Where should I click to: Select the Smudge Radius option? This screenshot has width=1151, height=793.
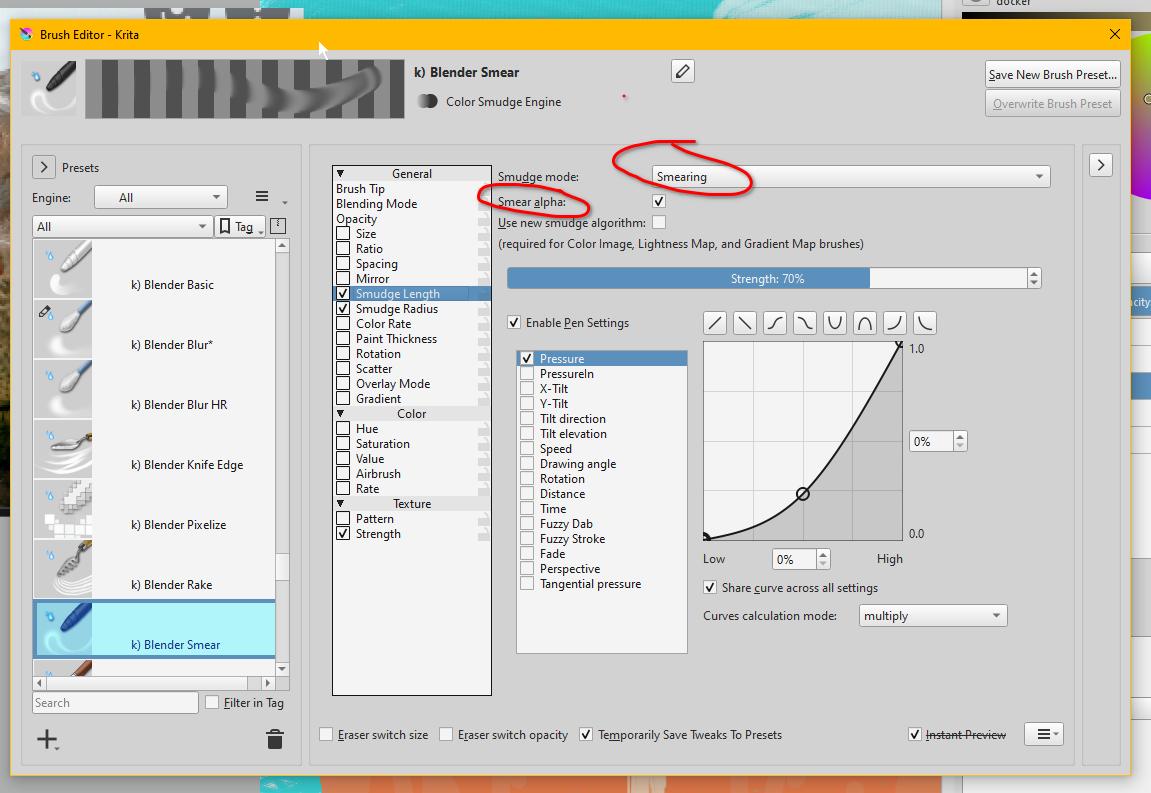(x=396, y=308)
